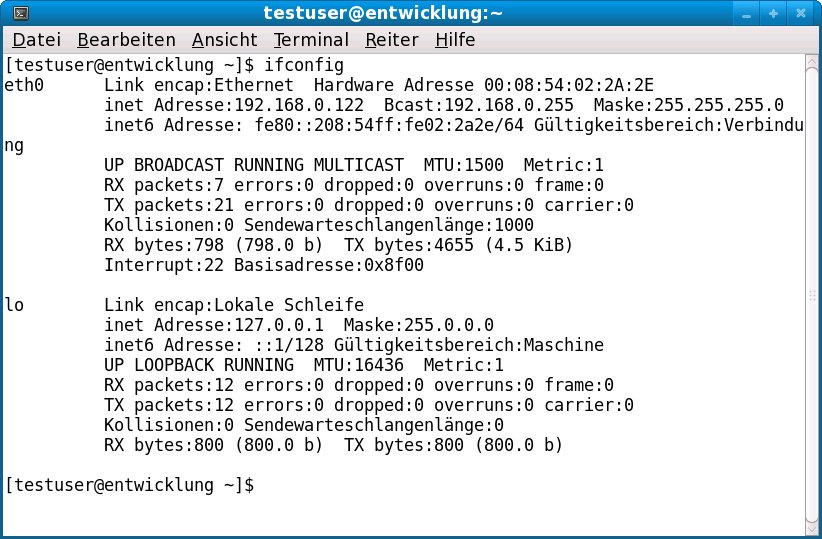Open the Bearbeiten menu

[x=126, y=41]
